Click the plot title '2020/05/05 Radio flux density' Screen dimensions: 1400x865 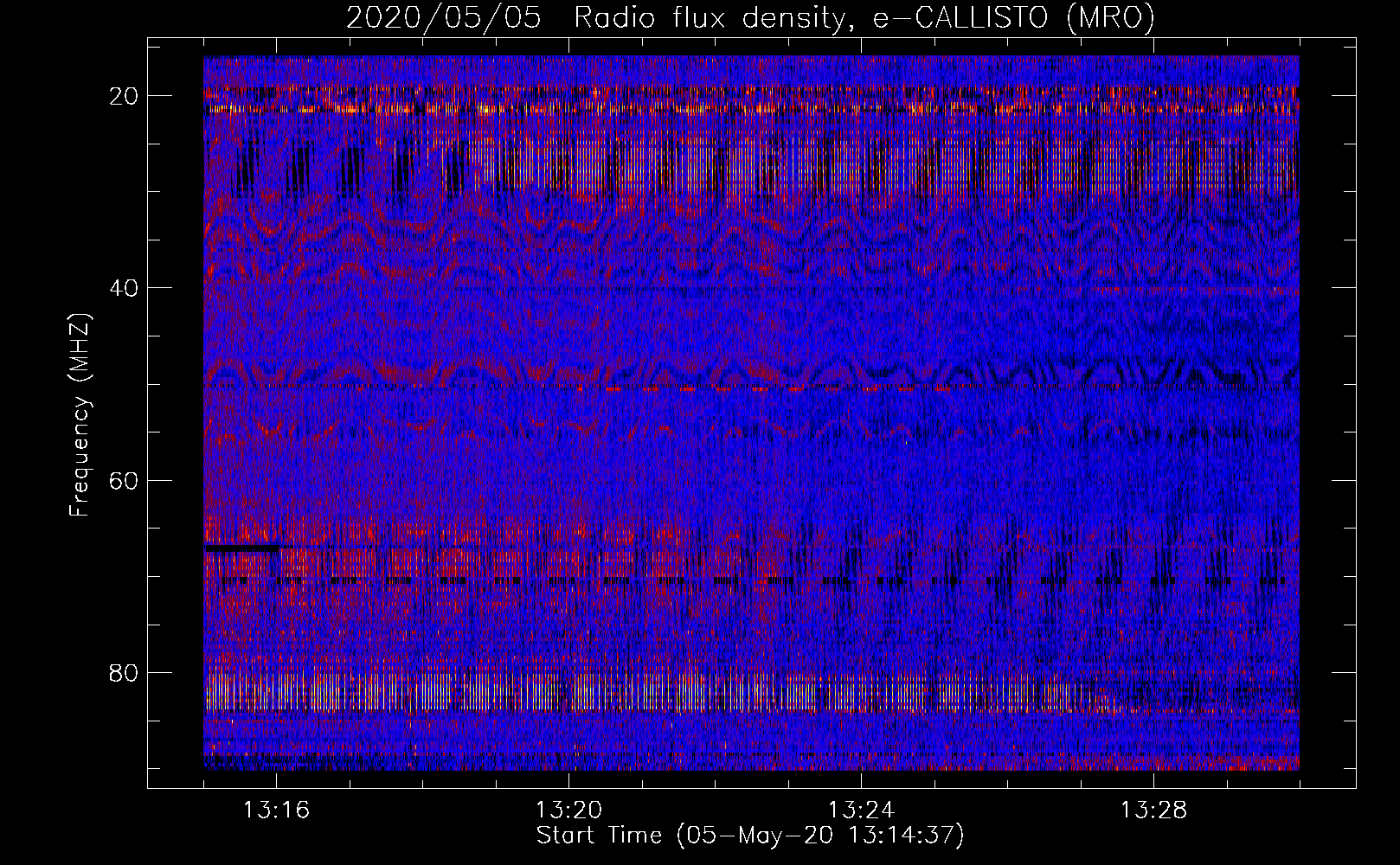(x=595, y=18)
